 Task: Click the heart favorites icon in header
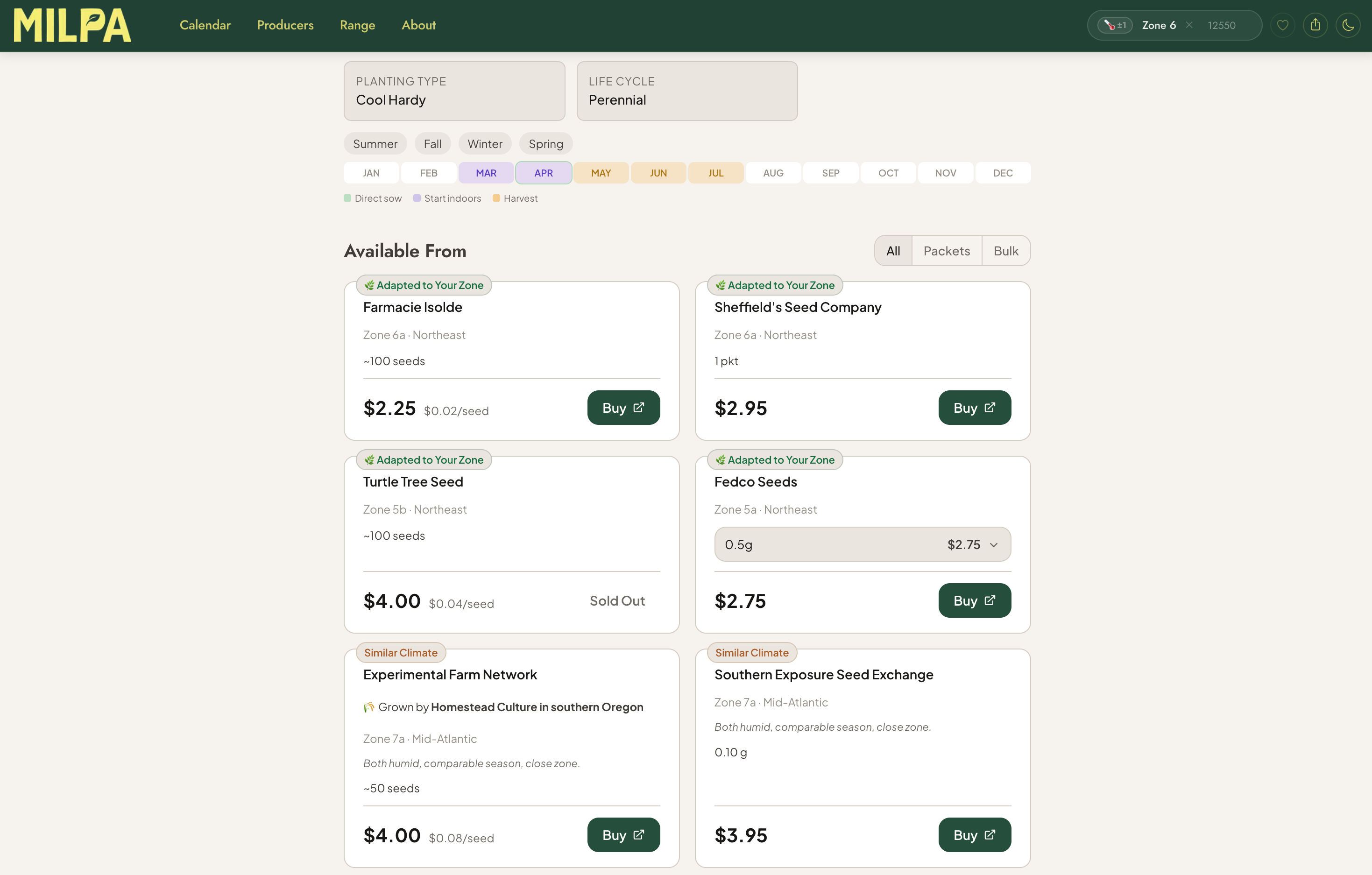1282,25
